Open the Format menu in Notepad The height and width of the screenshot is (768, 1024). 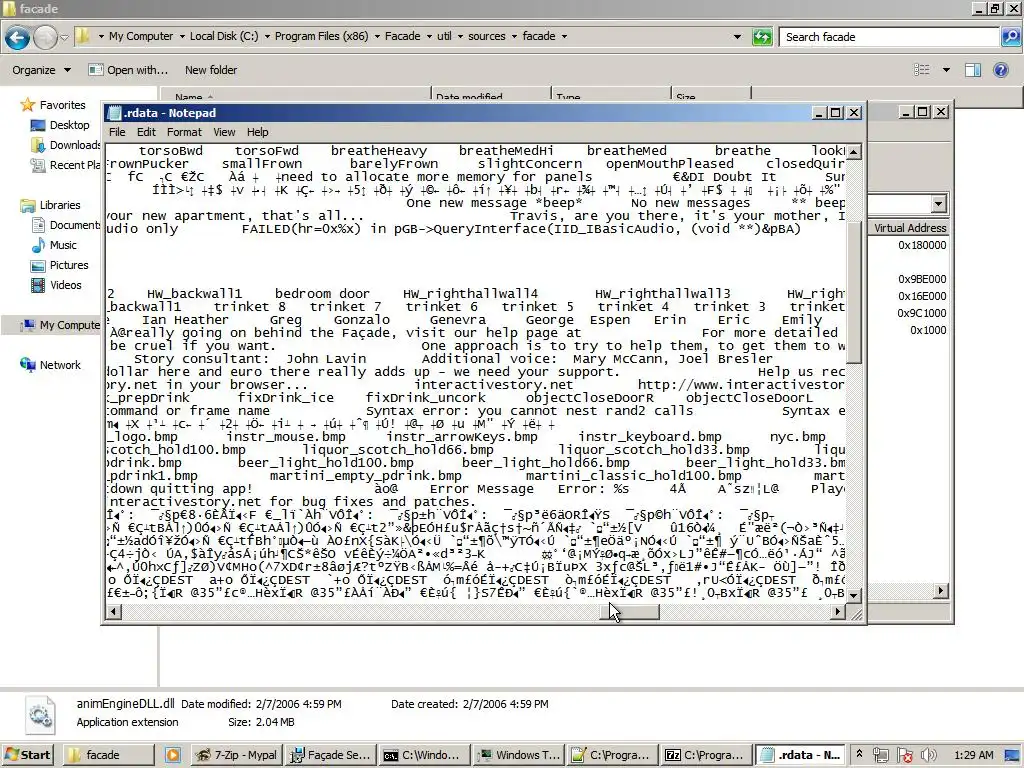tap(184, 132)
